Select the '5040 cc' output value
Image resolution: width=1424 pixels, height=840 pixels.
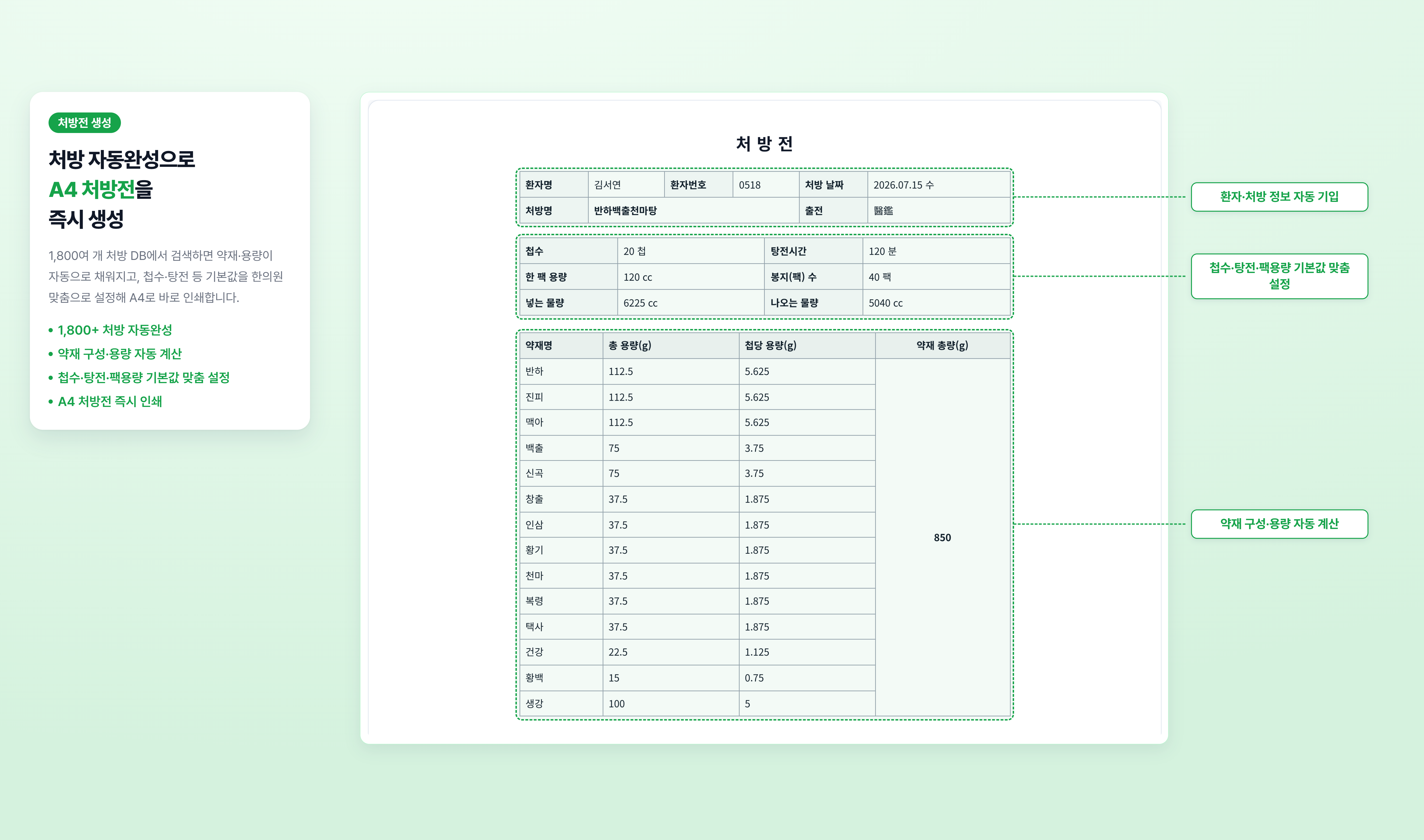(885, 303)
